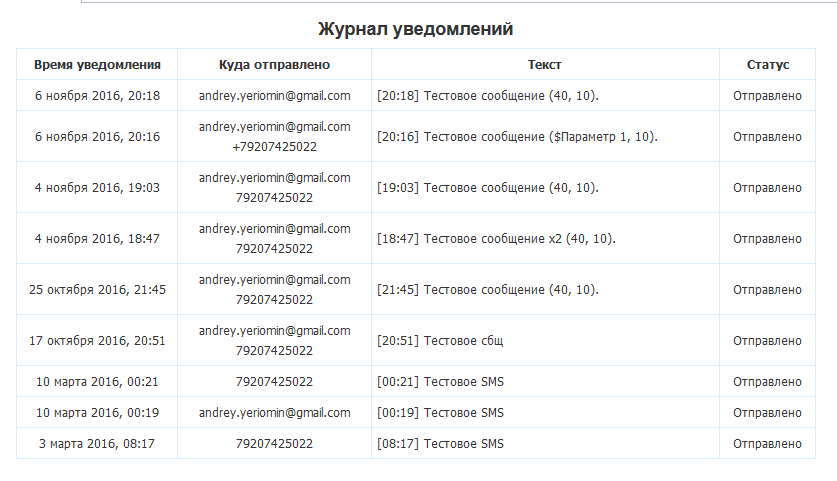Click the +79207425022 phone number
Image resolution: width=837 pixels, height=481 pixels.
(274, 147)
